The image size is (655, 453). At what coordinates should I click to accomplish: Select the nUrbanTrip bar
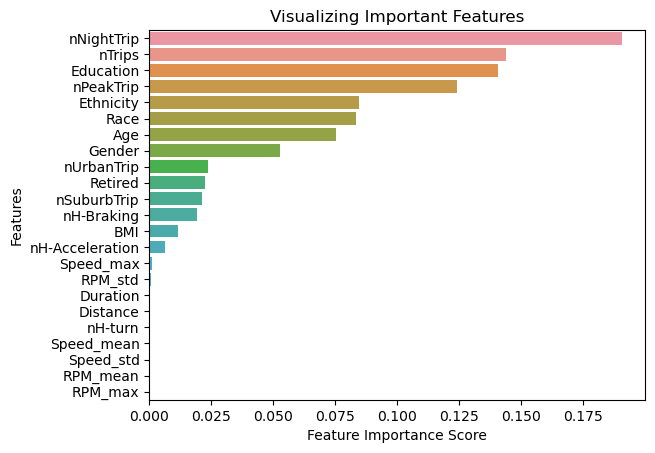[179, 167]
